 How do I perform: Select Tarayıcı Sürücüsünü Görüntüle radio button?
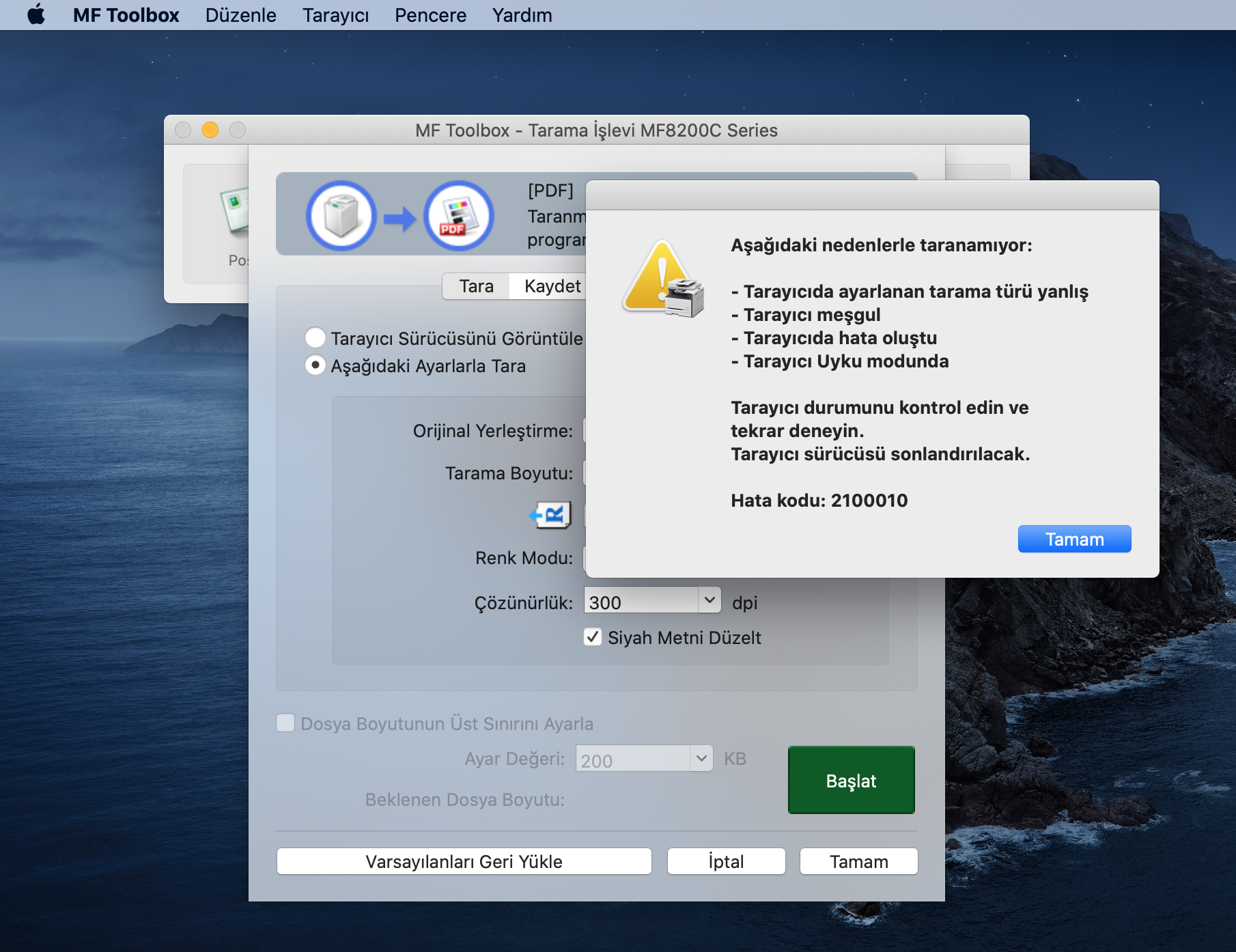(315, 338)
